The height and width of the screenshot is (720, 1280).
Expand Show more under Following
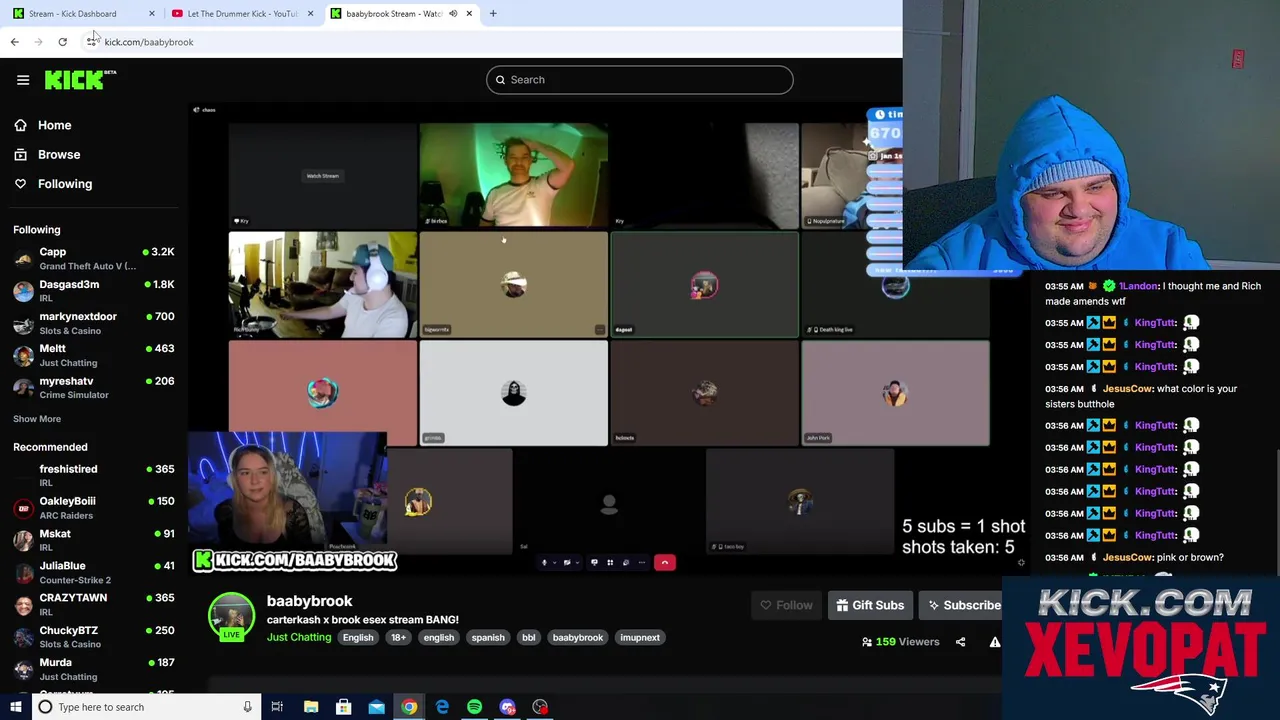[37, 419]
